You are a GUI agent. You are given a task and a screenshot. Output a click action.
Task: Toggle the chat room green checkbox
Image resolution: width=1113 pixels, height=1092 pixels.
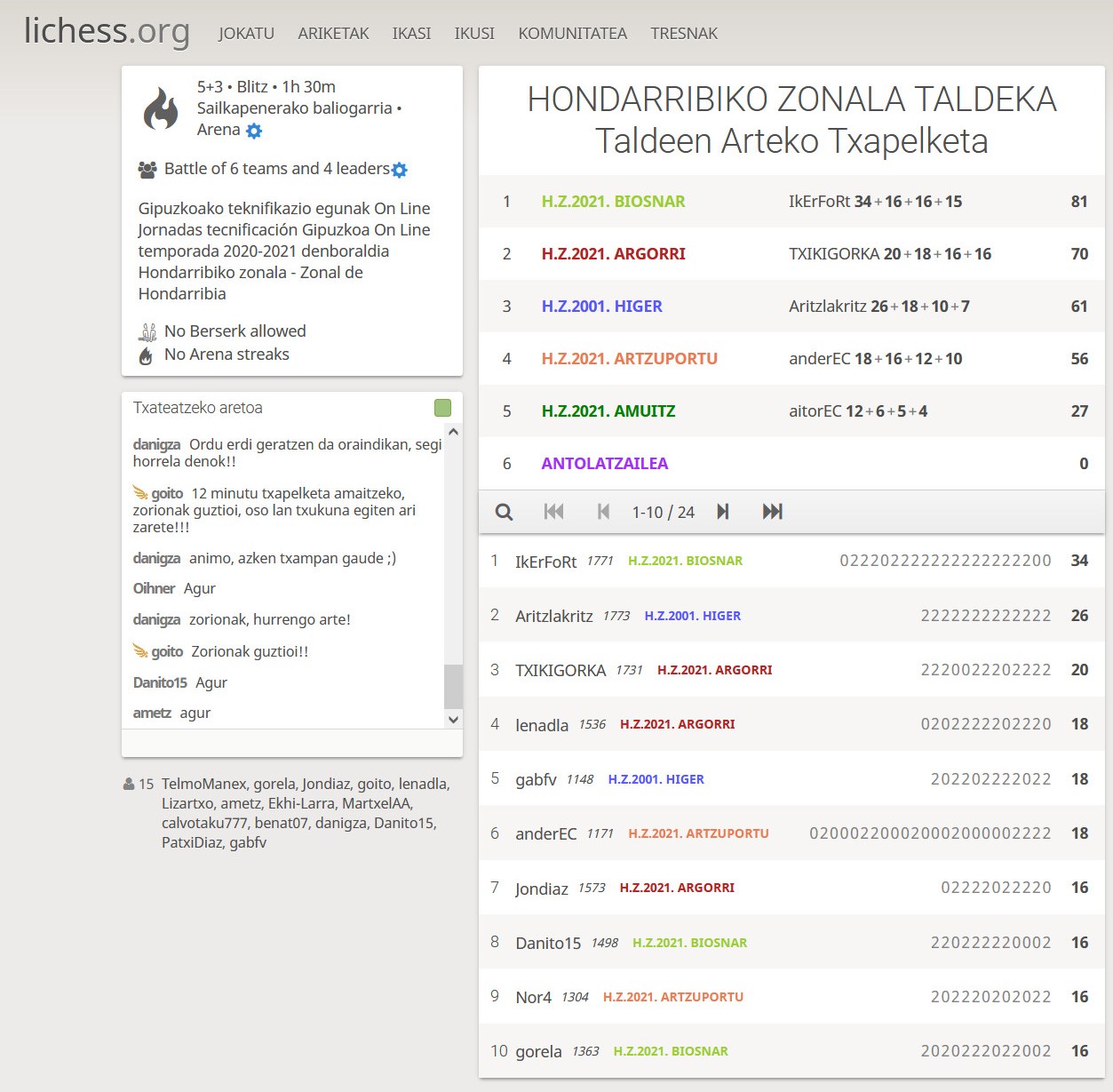442,408
